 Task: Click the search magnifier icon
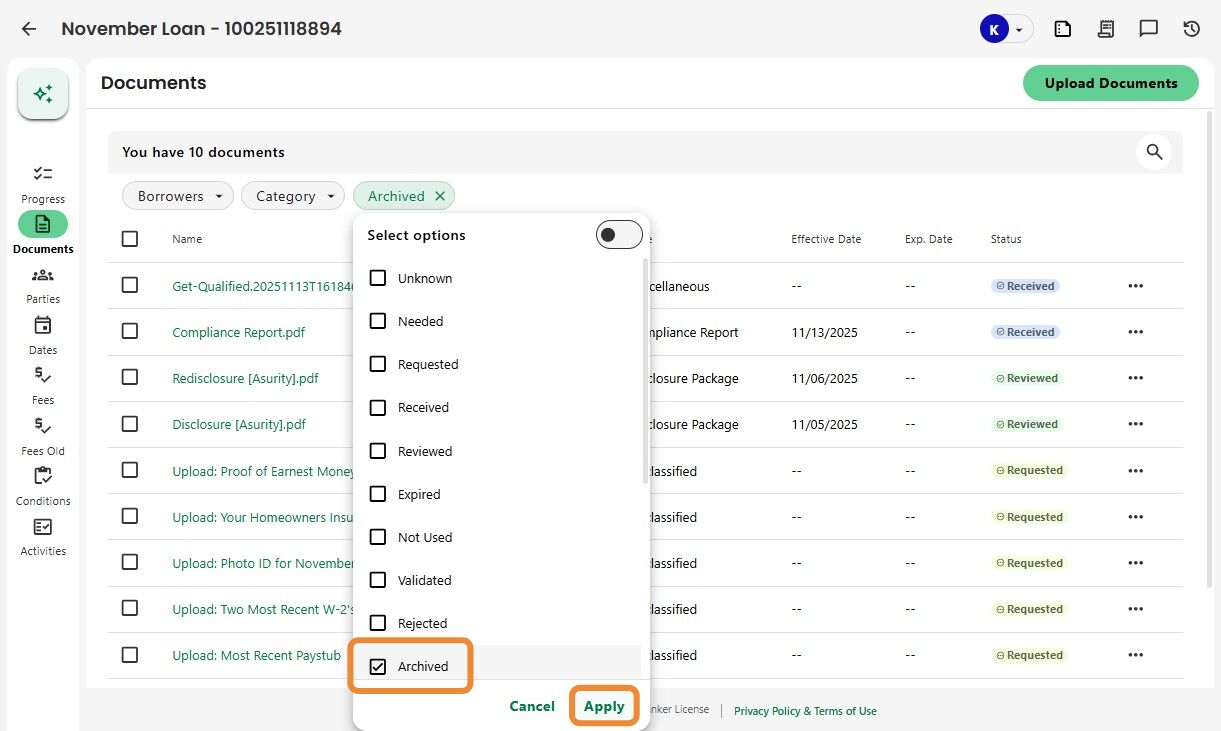click(1154, 152)
